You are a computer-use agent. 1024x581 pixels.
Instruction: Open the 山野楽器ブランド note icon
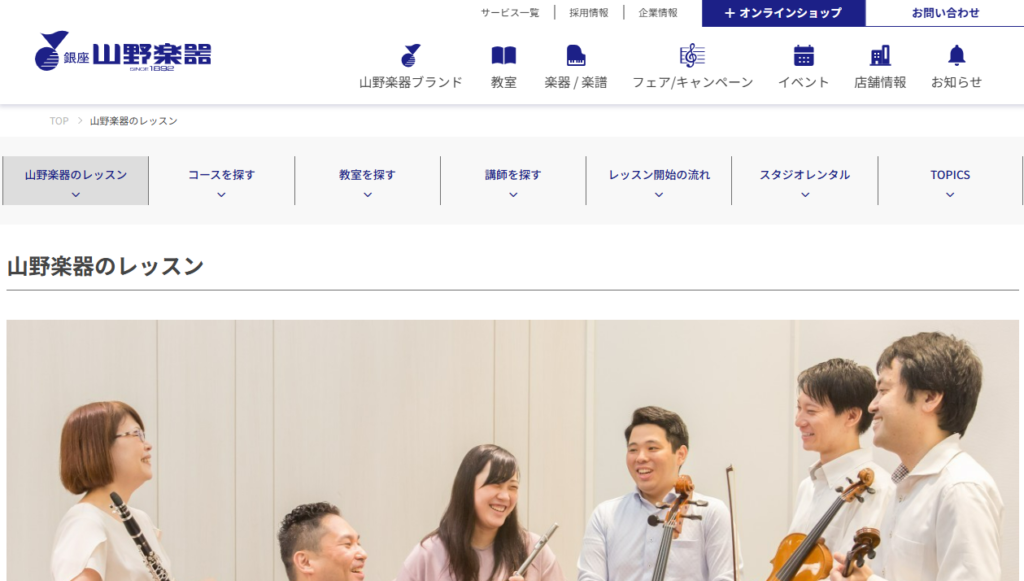tap(411, 55)
